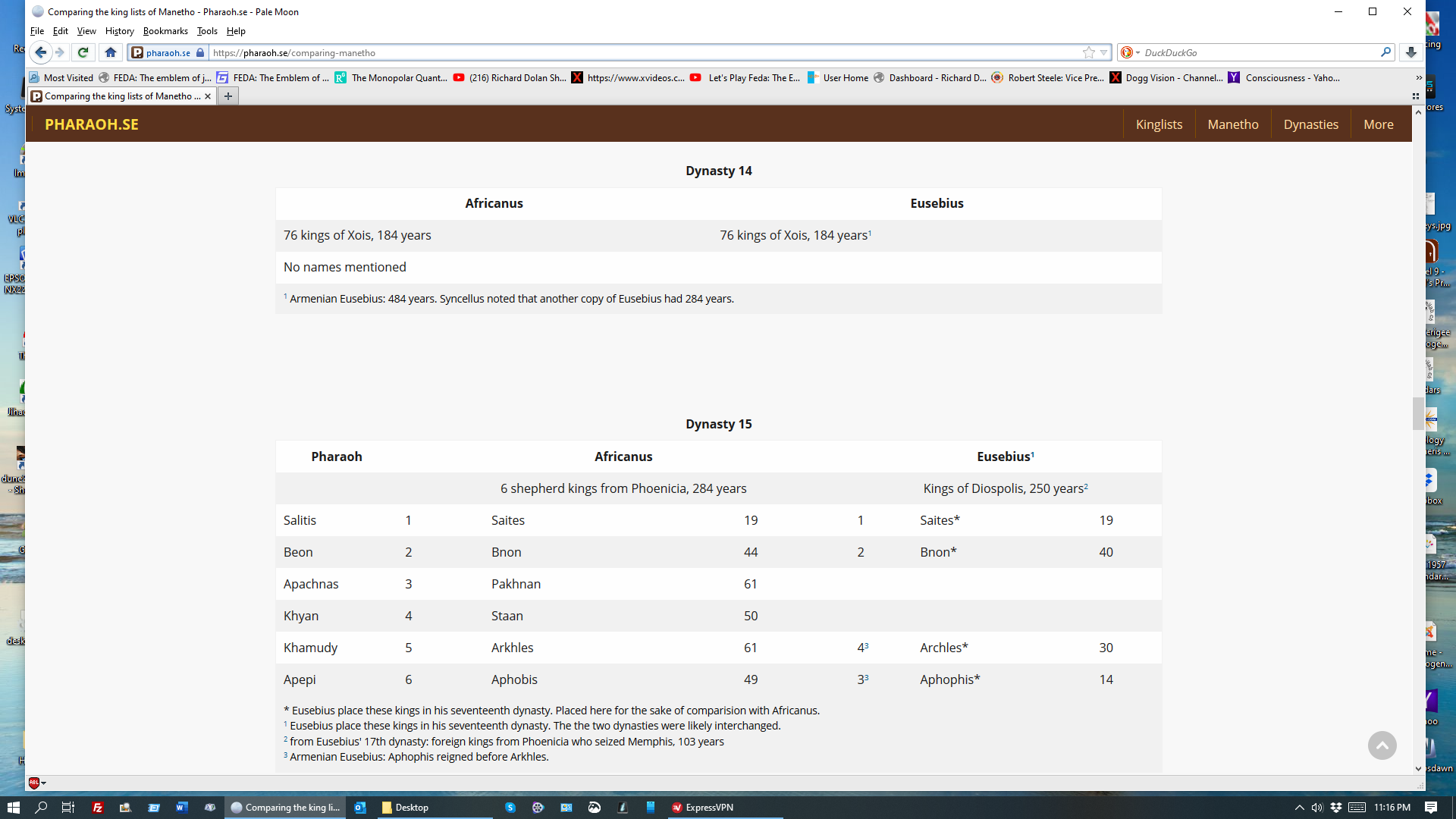The height and width of the screenshot is (819, 1456).
Task: Open the list all tabs button
Action: coord(1415,96)
